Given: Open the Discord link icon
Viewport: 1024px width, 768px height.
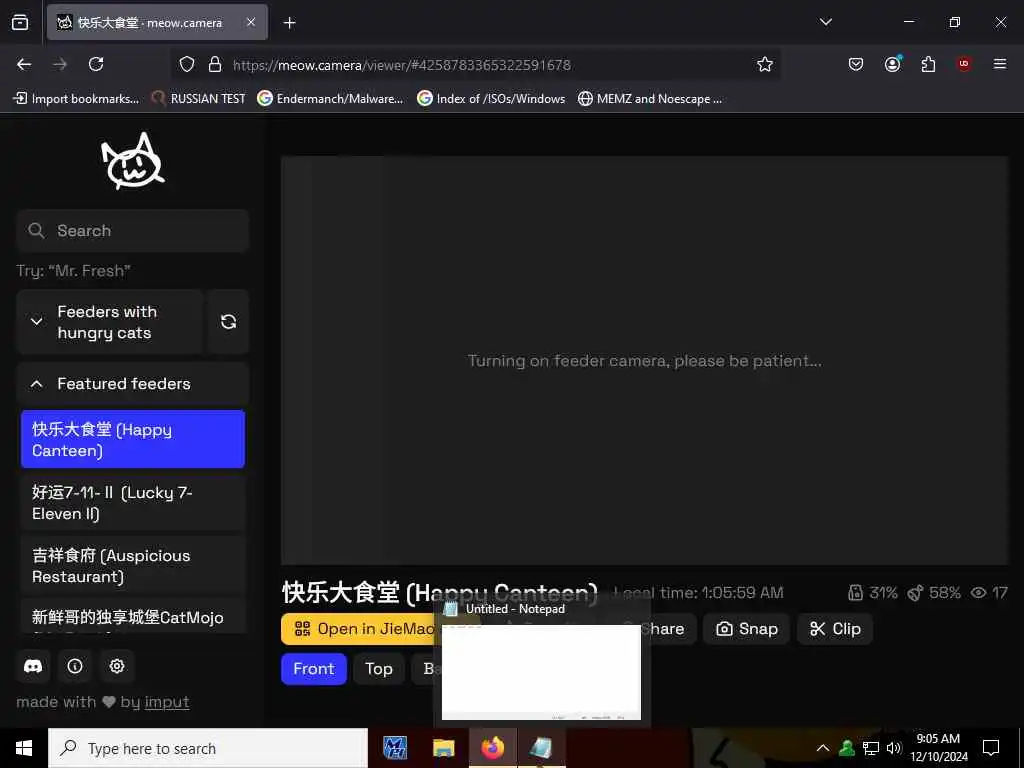Looking at the screenshot, I should click(x=33, y=666).
